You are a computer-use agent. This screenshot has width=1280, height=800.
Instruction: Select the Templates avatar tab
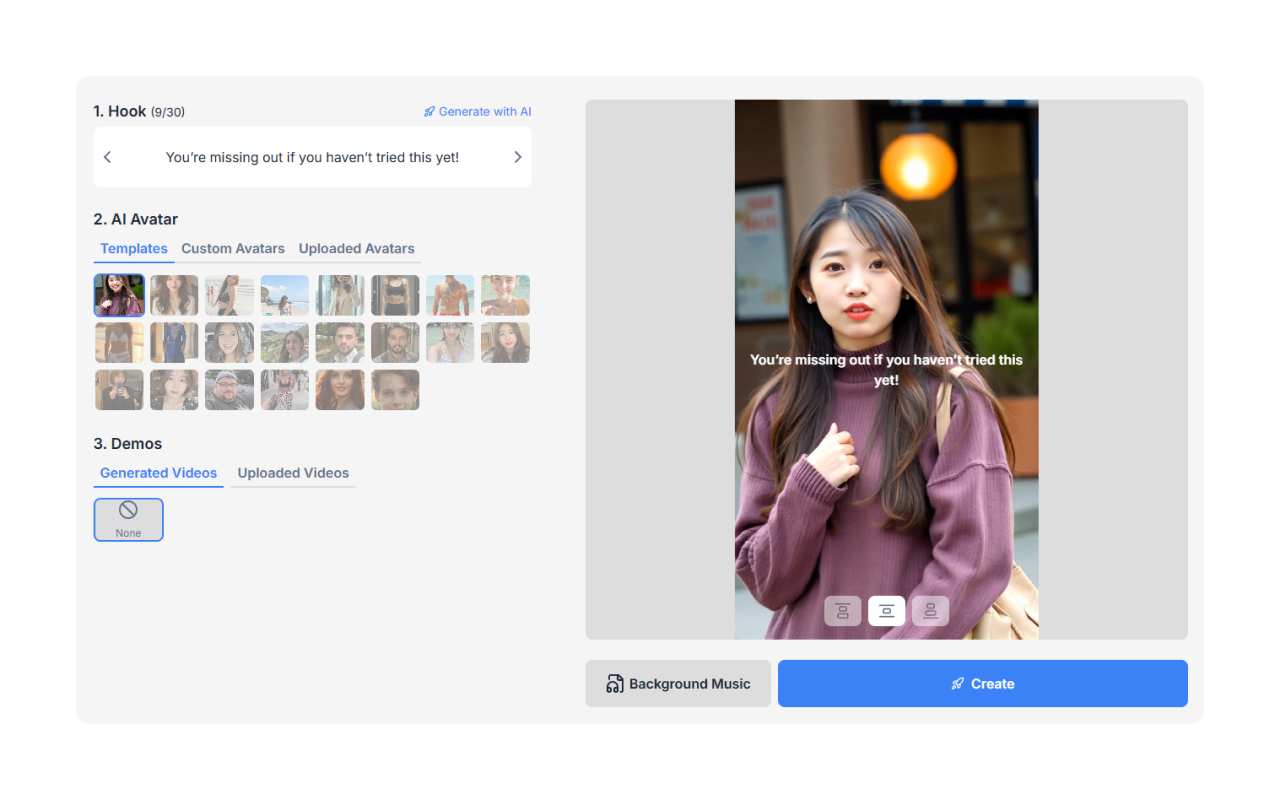134,249
